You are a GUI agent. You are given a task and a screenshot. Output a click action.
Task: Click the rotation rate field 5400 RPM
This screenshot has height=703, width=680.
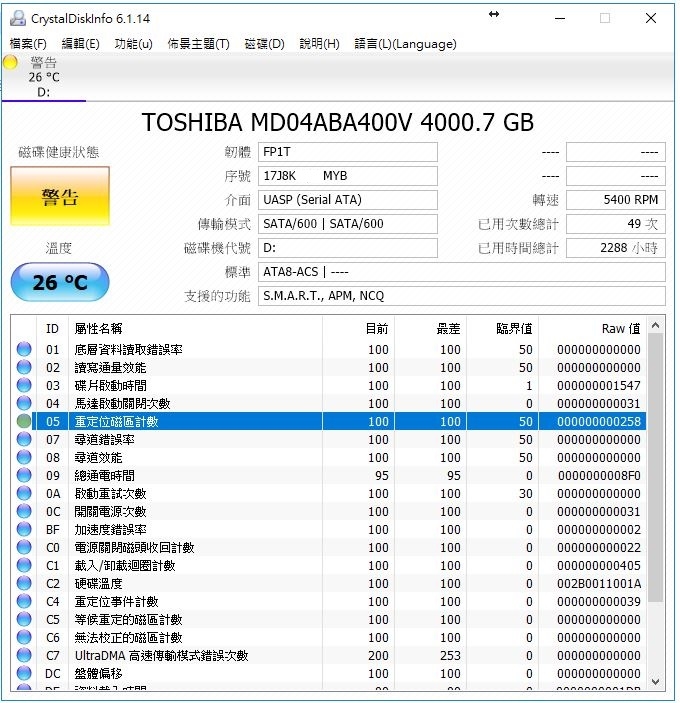click(616, 200)
